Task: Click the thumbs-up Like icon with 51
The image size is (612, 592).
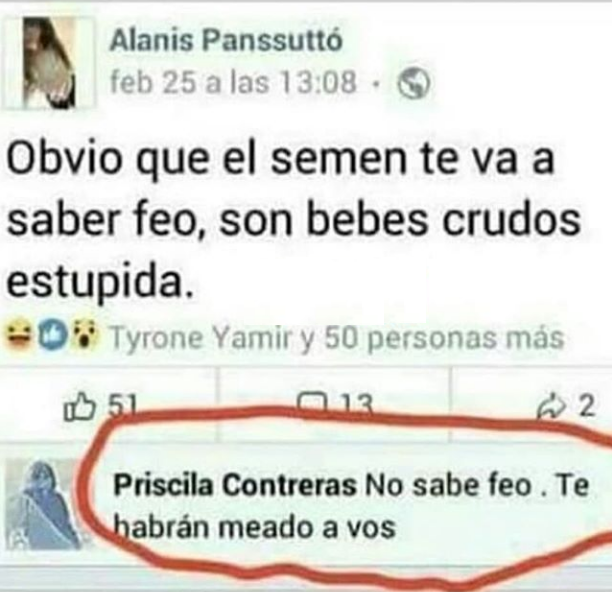Action: [78, 407]
